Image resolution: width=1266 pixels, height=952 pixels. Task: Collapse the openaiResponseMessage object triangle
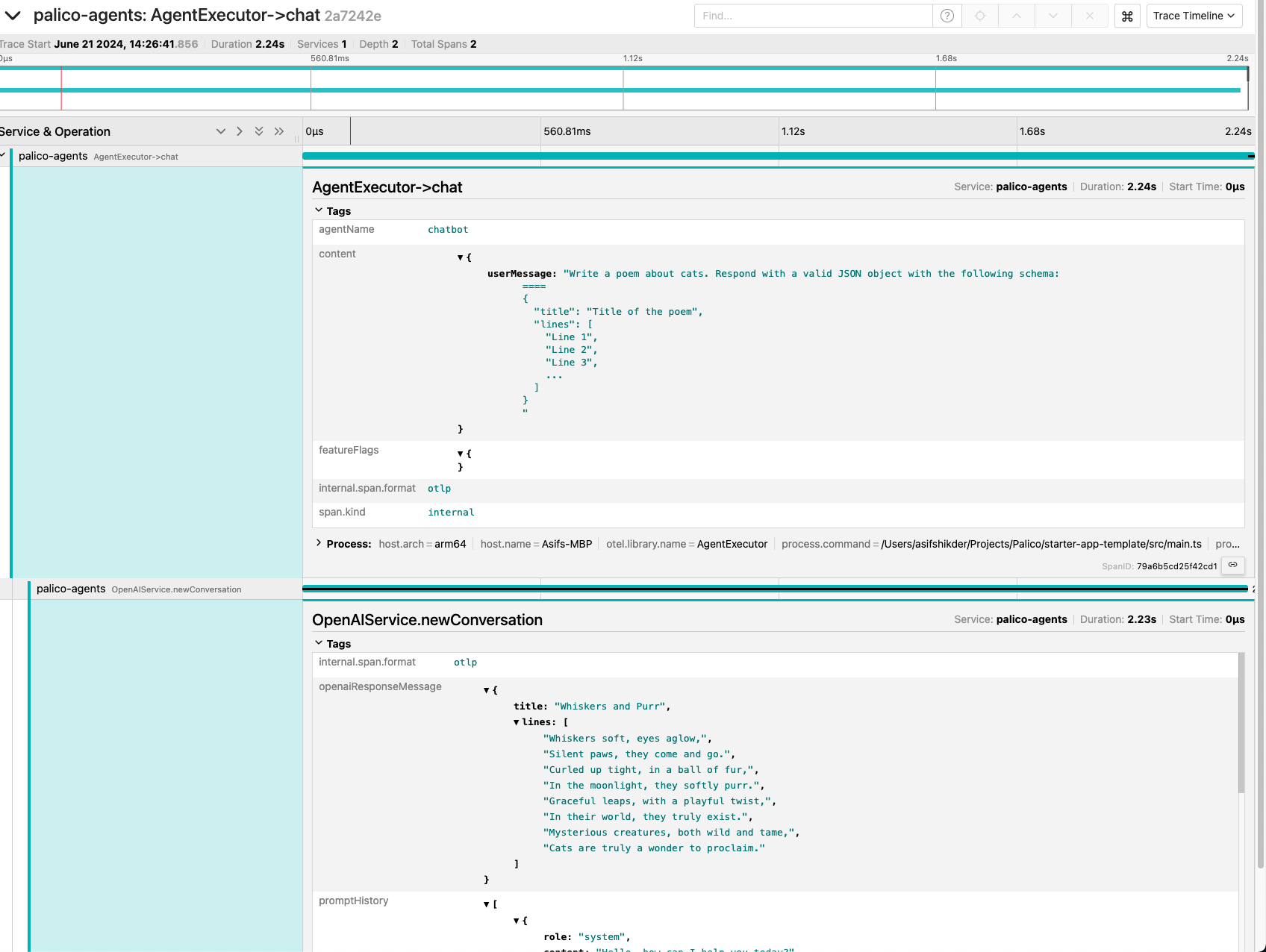[x=487, y=691]
